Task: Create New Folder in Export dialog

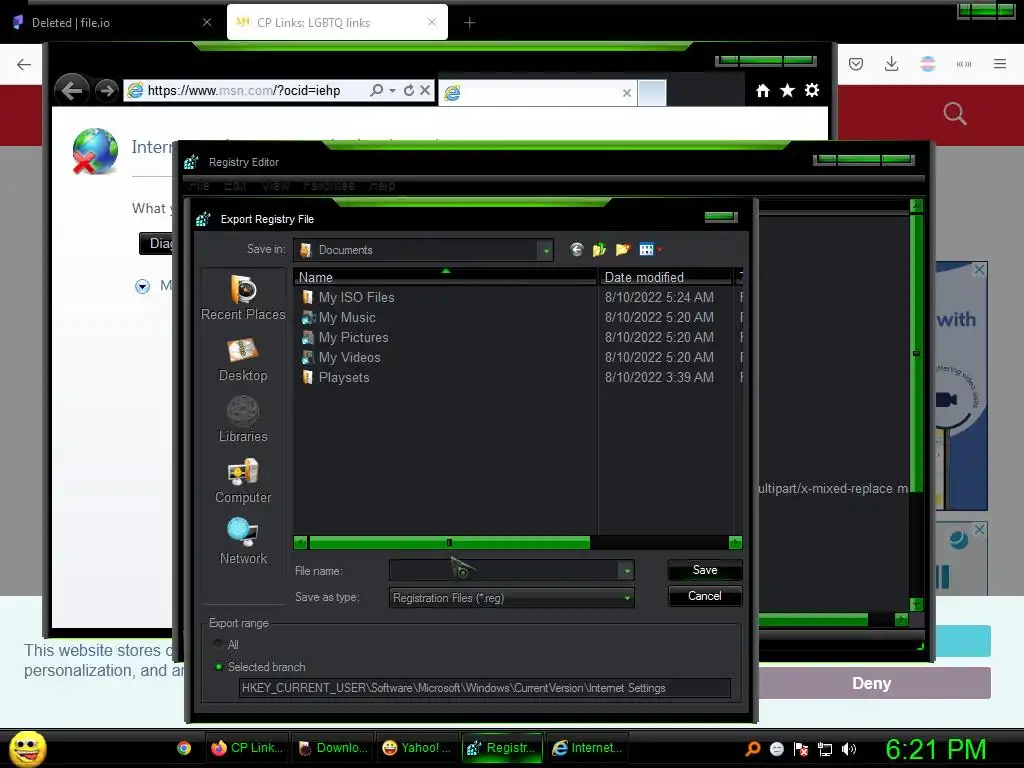Action: [622, 249]
